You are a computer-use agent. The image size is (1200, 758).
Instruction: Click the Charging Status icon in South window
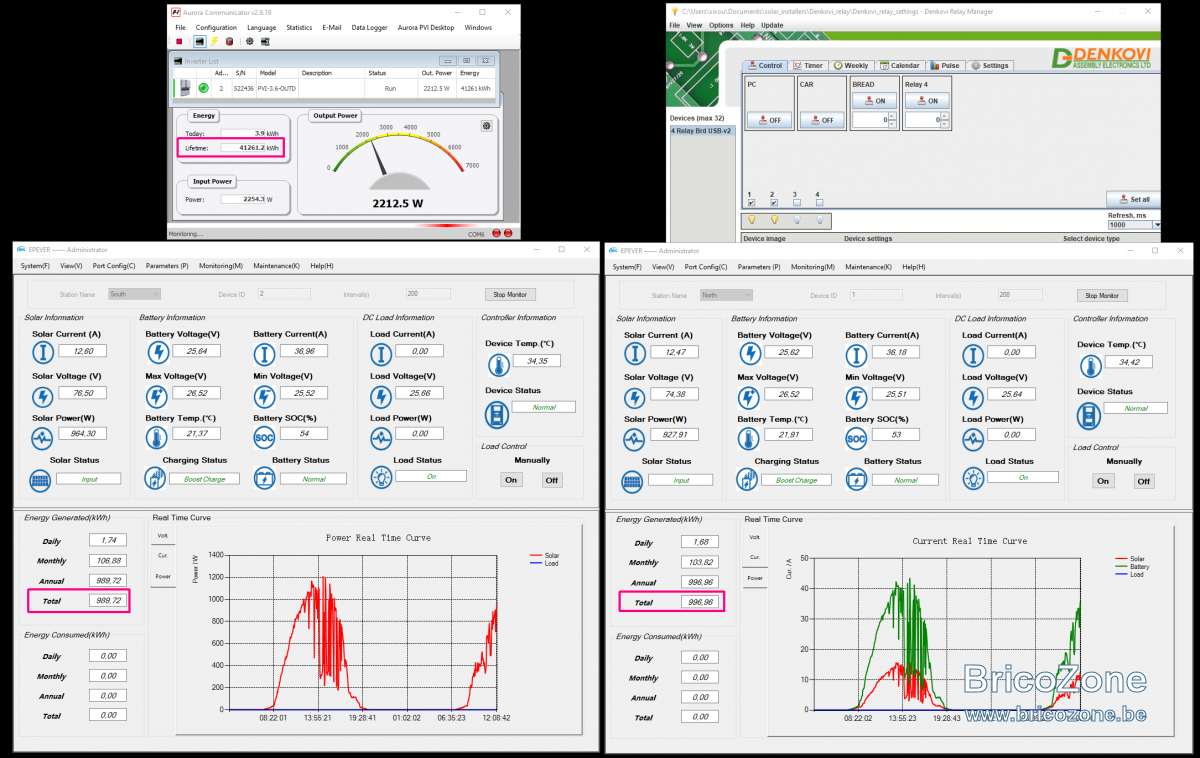click(x=157, y=479)
